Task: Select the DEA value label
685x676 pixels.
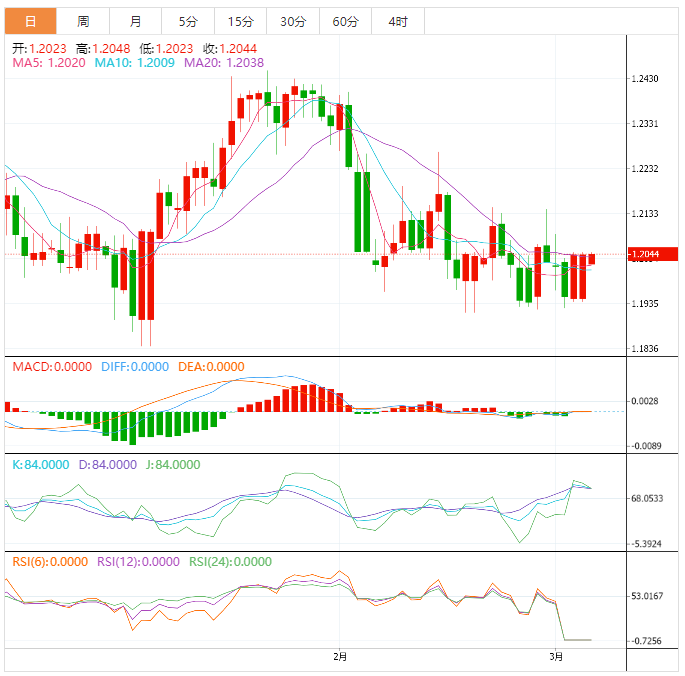Action: click(x=211, y=367)
